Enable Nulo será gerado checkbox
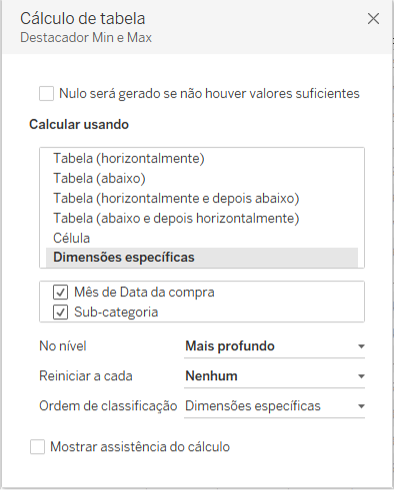 [46, 93]
